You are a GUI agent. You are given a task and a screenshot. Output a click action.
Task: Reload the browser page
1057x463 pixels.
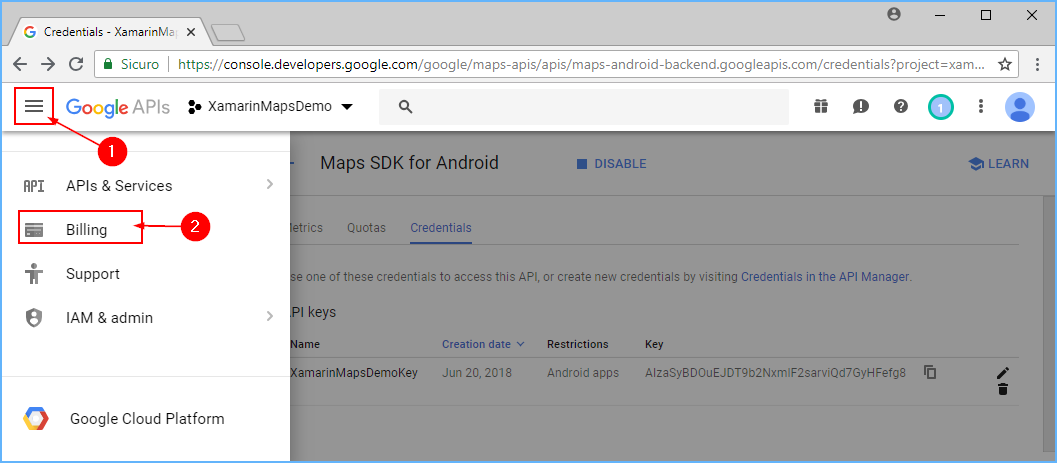(x=76, y=64)
